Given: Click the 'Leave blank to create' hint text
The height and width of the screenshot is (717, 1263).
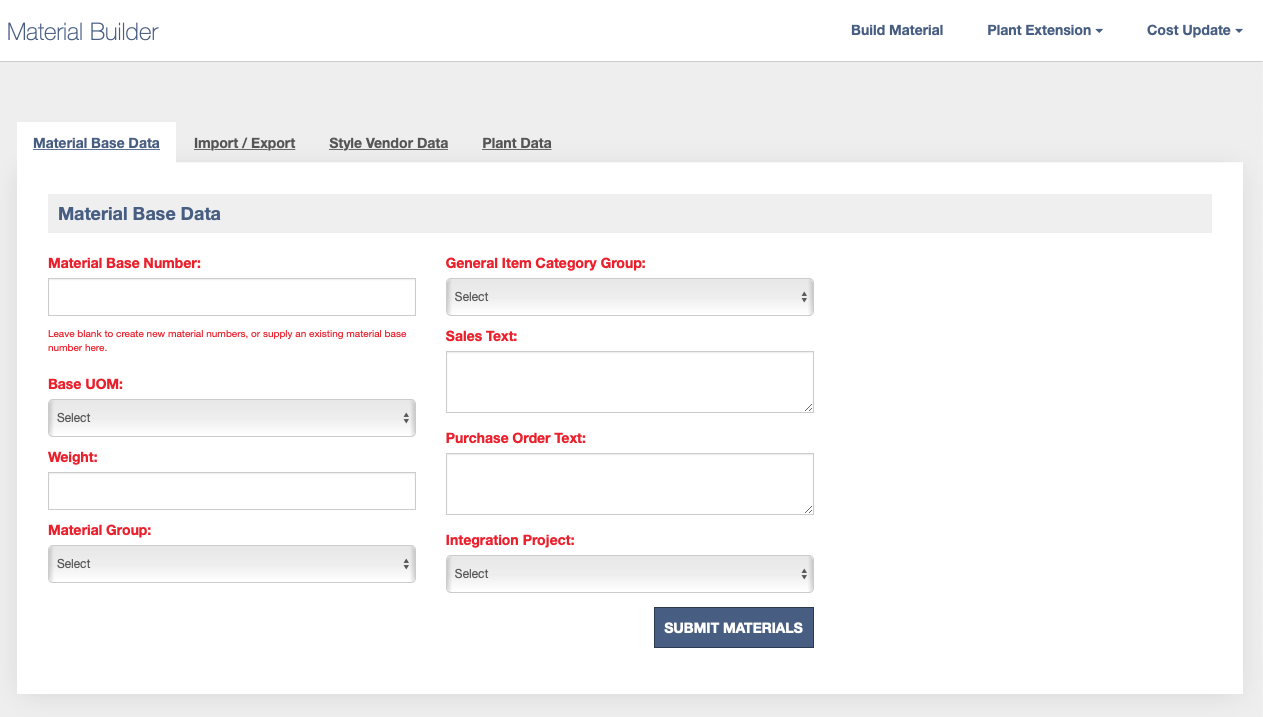Looking at the screenshot, I should click(227, 341).
